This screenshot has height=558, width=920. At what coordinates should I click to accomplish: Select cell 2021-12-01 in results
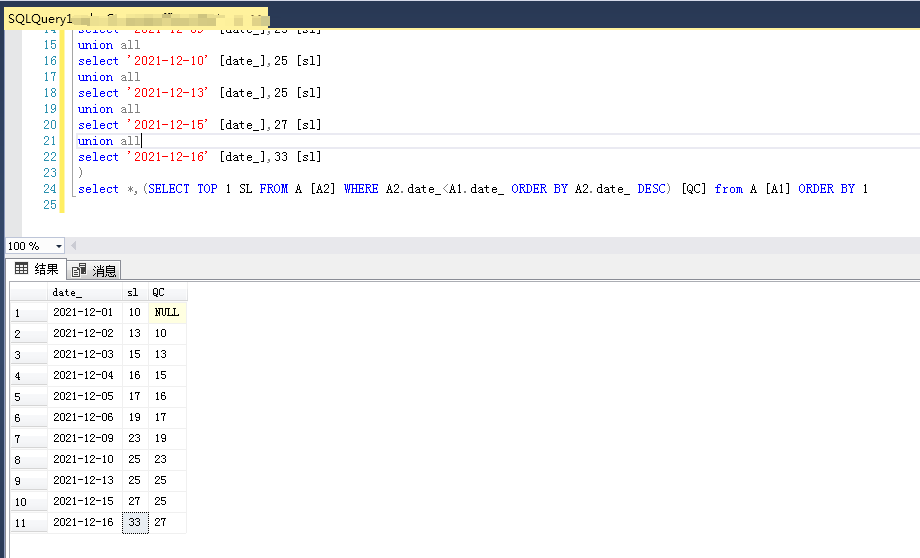84,312
